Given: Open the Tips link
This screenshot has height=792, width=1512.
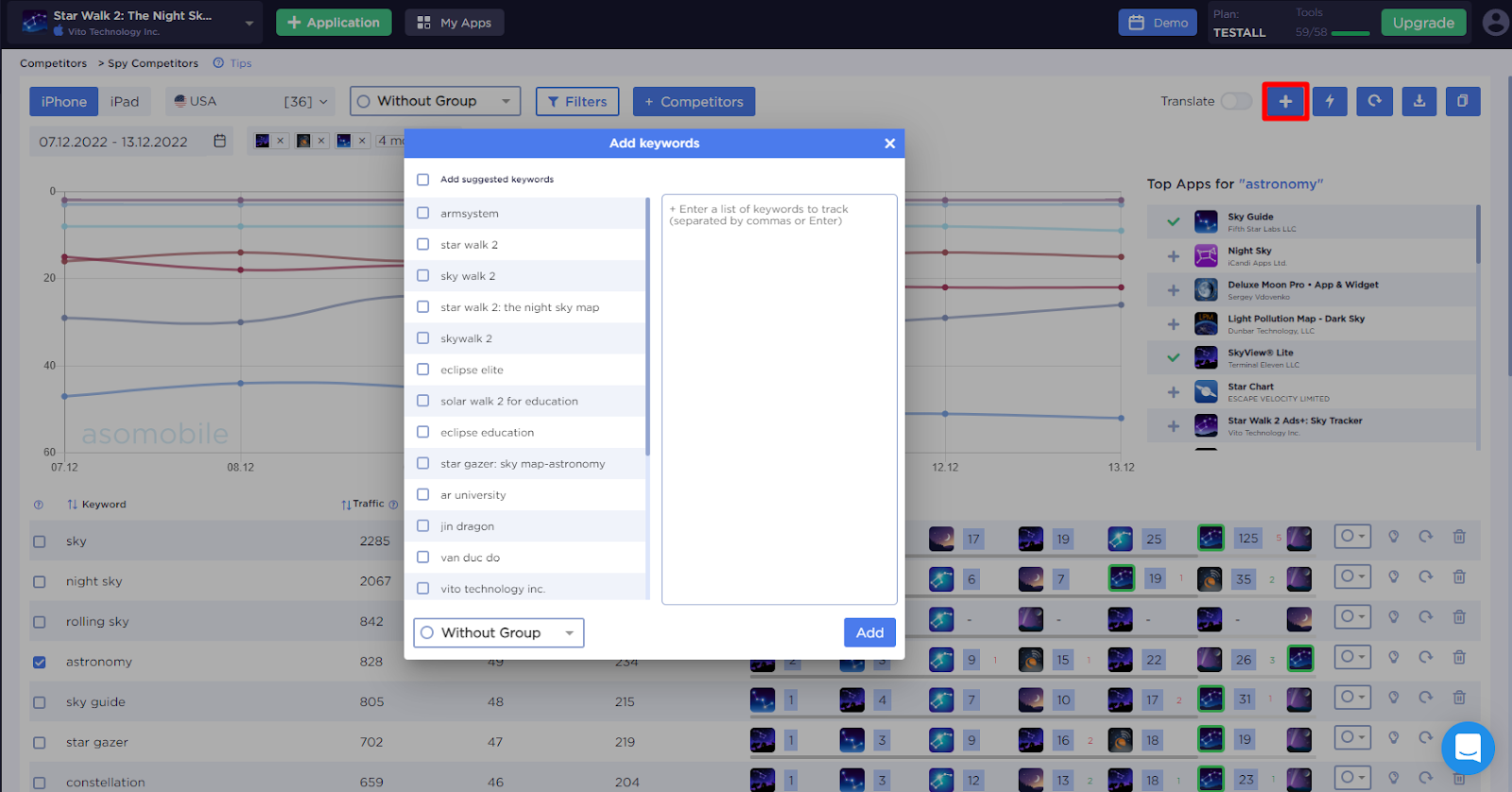Looking at the screenshot, I should (x=241, y=63).
